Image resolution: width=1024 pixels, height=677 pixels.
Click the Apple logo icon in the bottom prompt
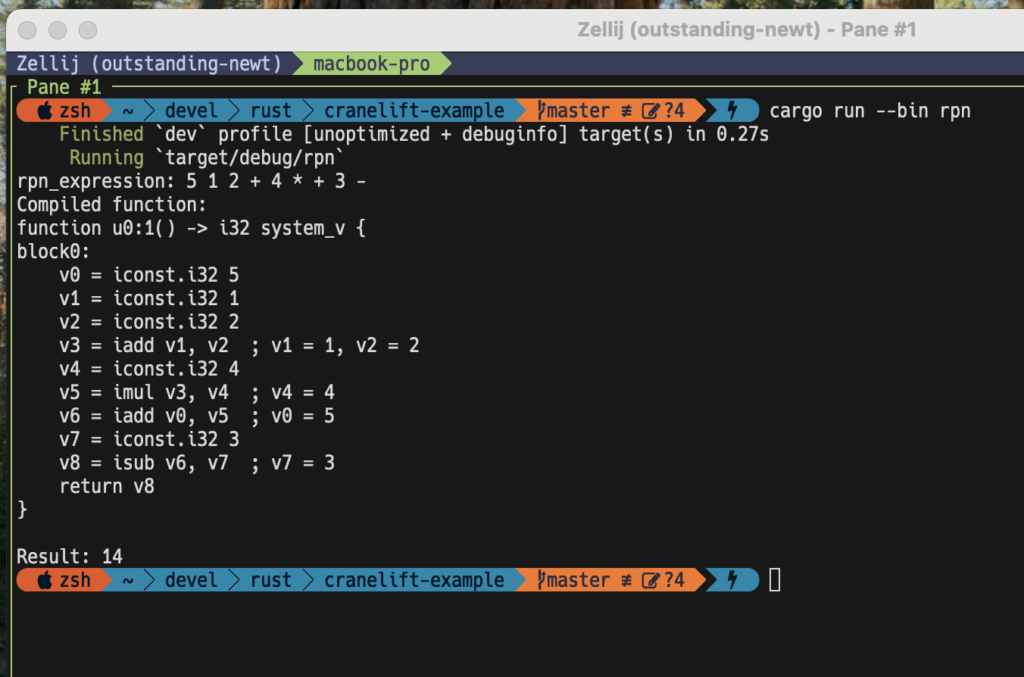click(44, 580)
